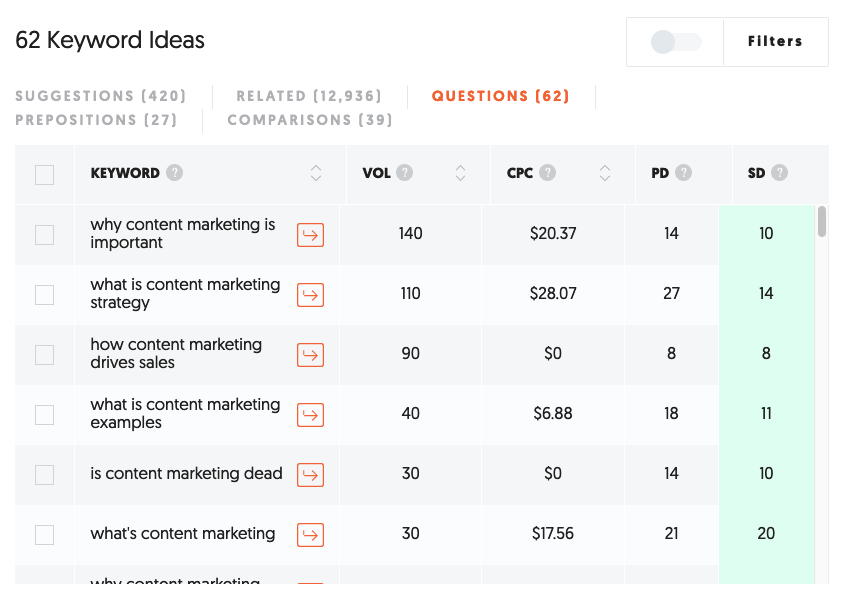Screen dimensions: 841x596
Task: Tick checkbox for 'why content marketing is important'
Action: pyautogui.click(x=45, y=235)
